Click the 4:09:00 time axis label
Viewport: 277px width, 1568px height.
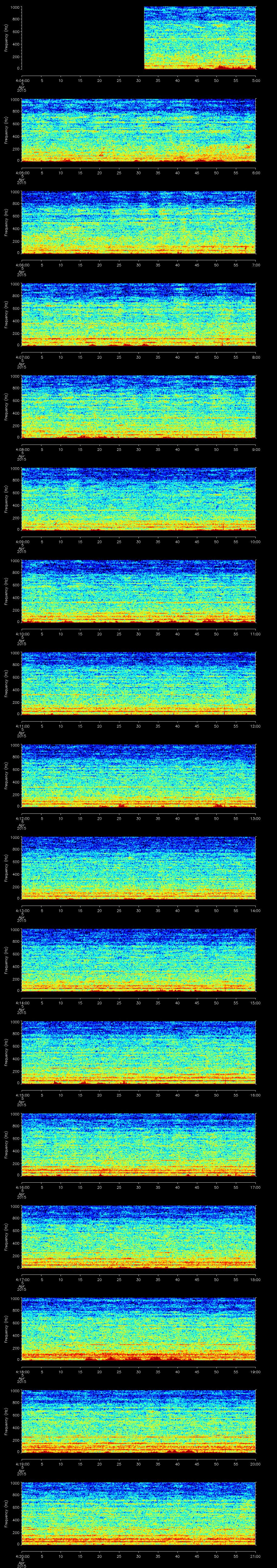(22, 542)
